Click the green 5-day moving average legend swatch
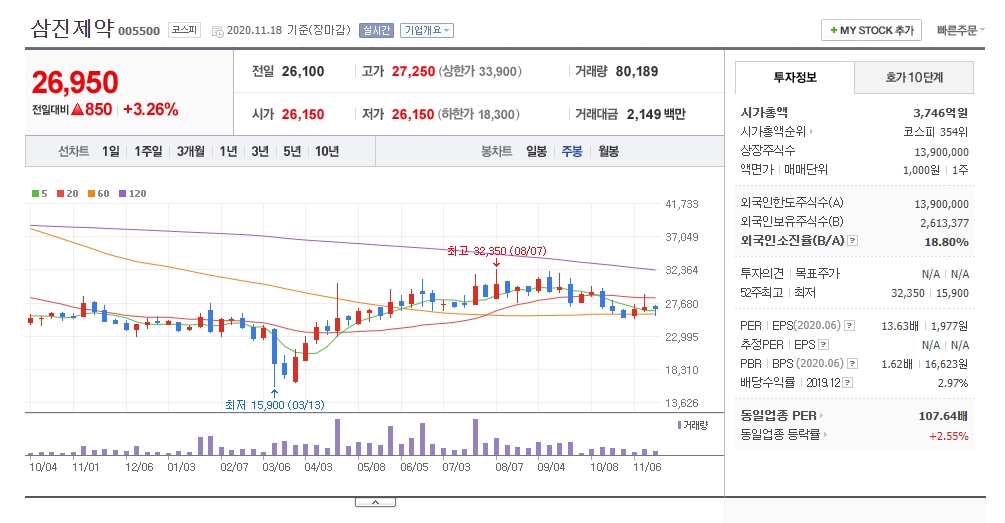 click(x=35, y=194)
